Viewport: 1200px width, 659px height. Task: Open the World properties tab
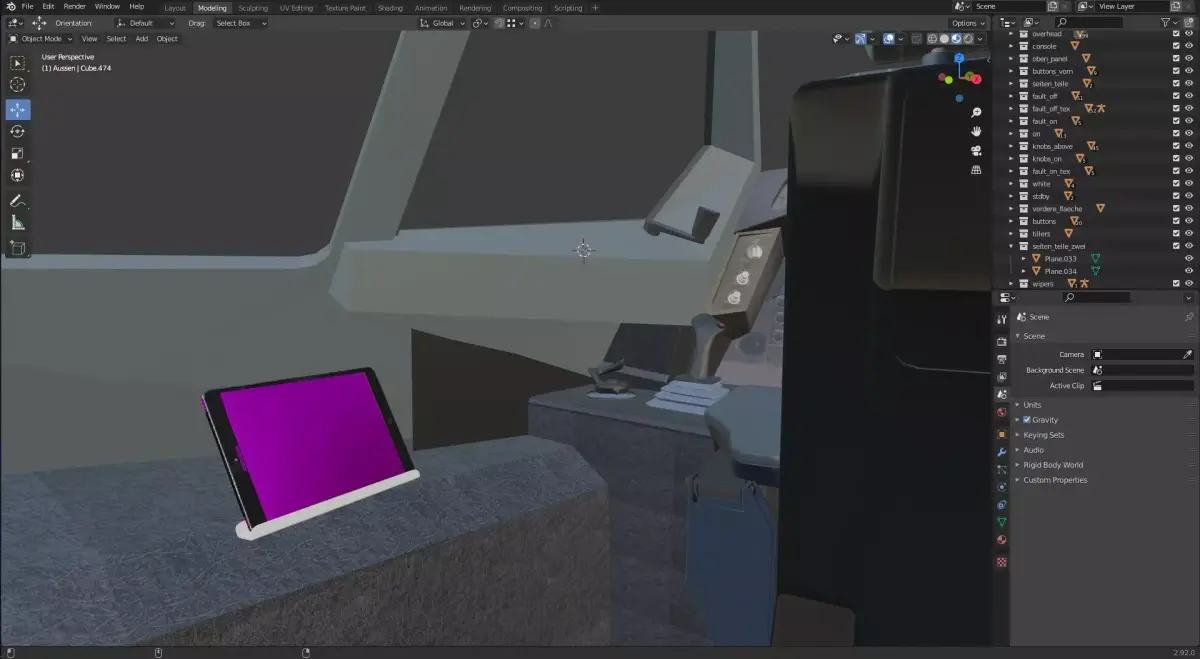coord(1002,412)
